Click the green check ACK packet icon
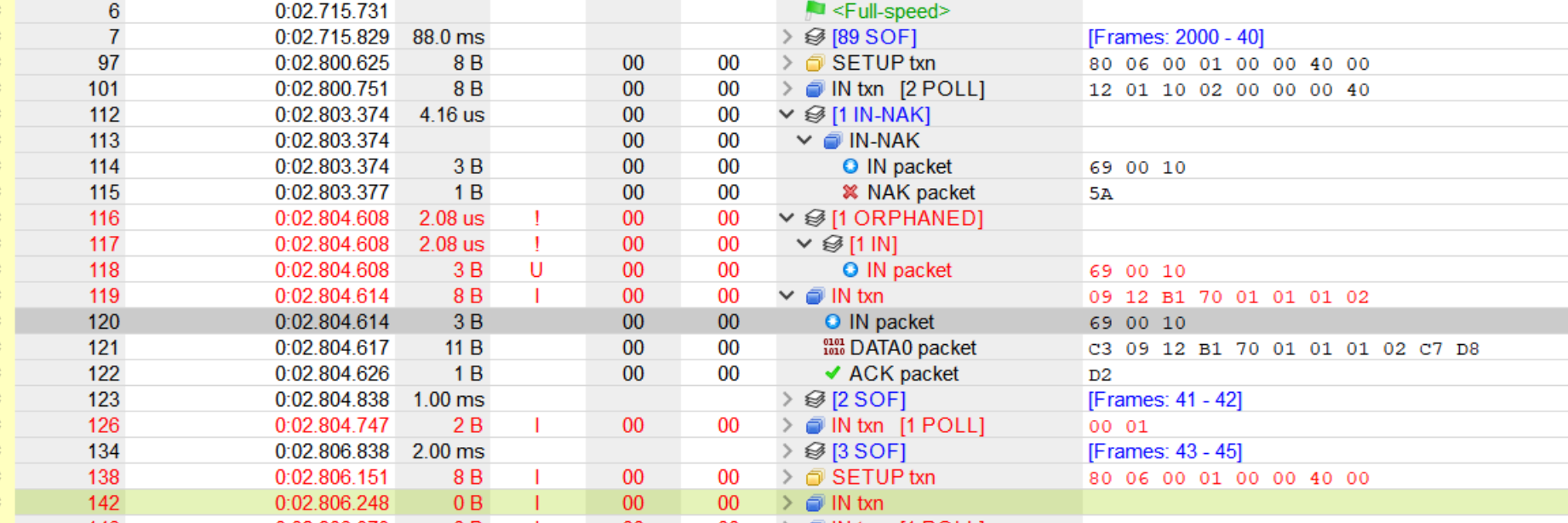 click(x=833, y=374)
